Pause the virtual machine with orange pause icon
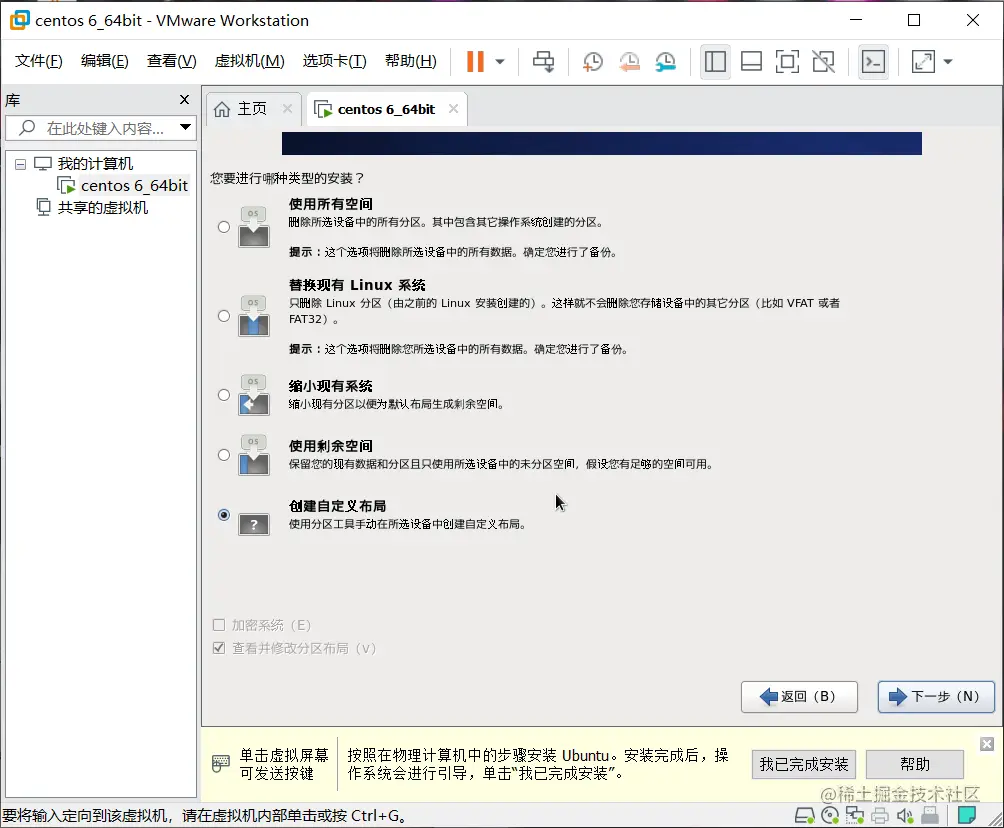 pyautogui.click(x=474, y=61)
